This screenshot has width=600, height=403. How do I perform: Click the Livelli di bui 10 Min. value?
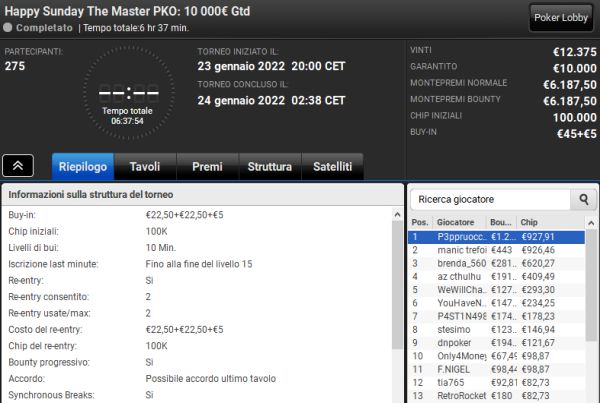pyautogui.click(x=161, y=248)
